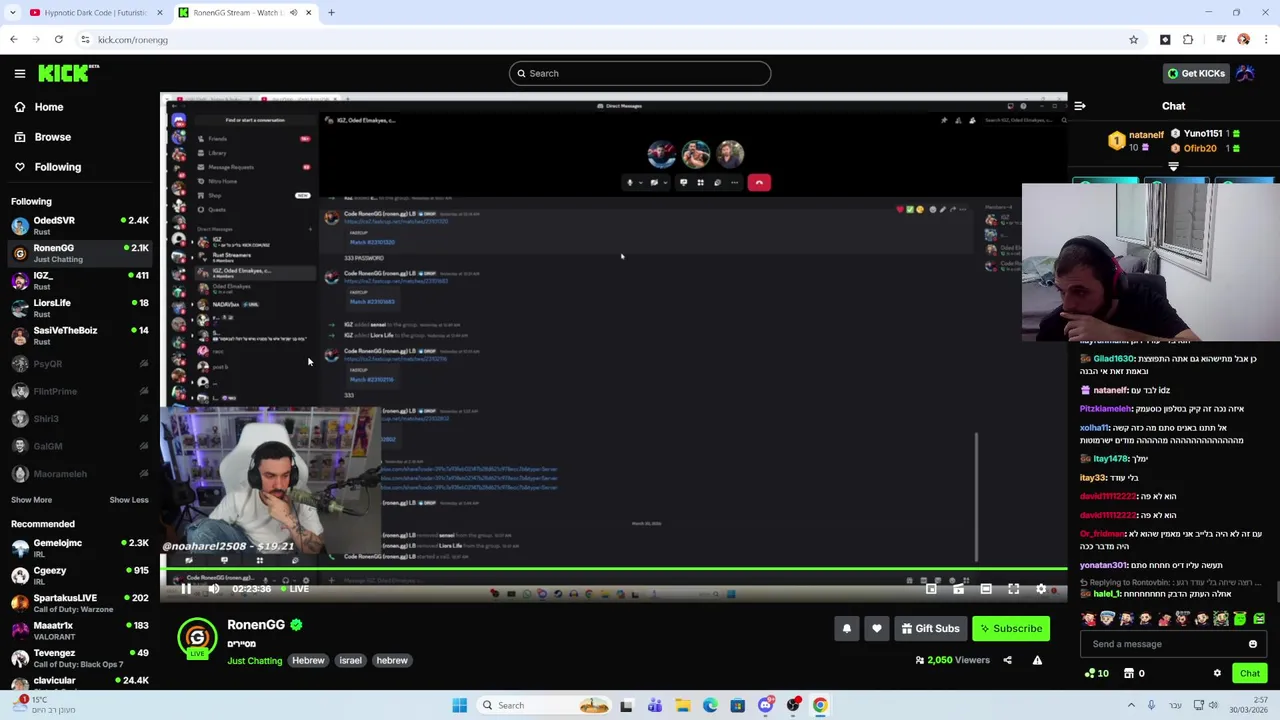Open the Chrome three-dot menu

[1266, 40]
